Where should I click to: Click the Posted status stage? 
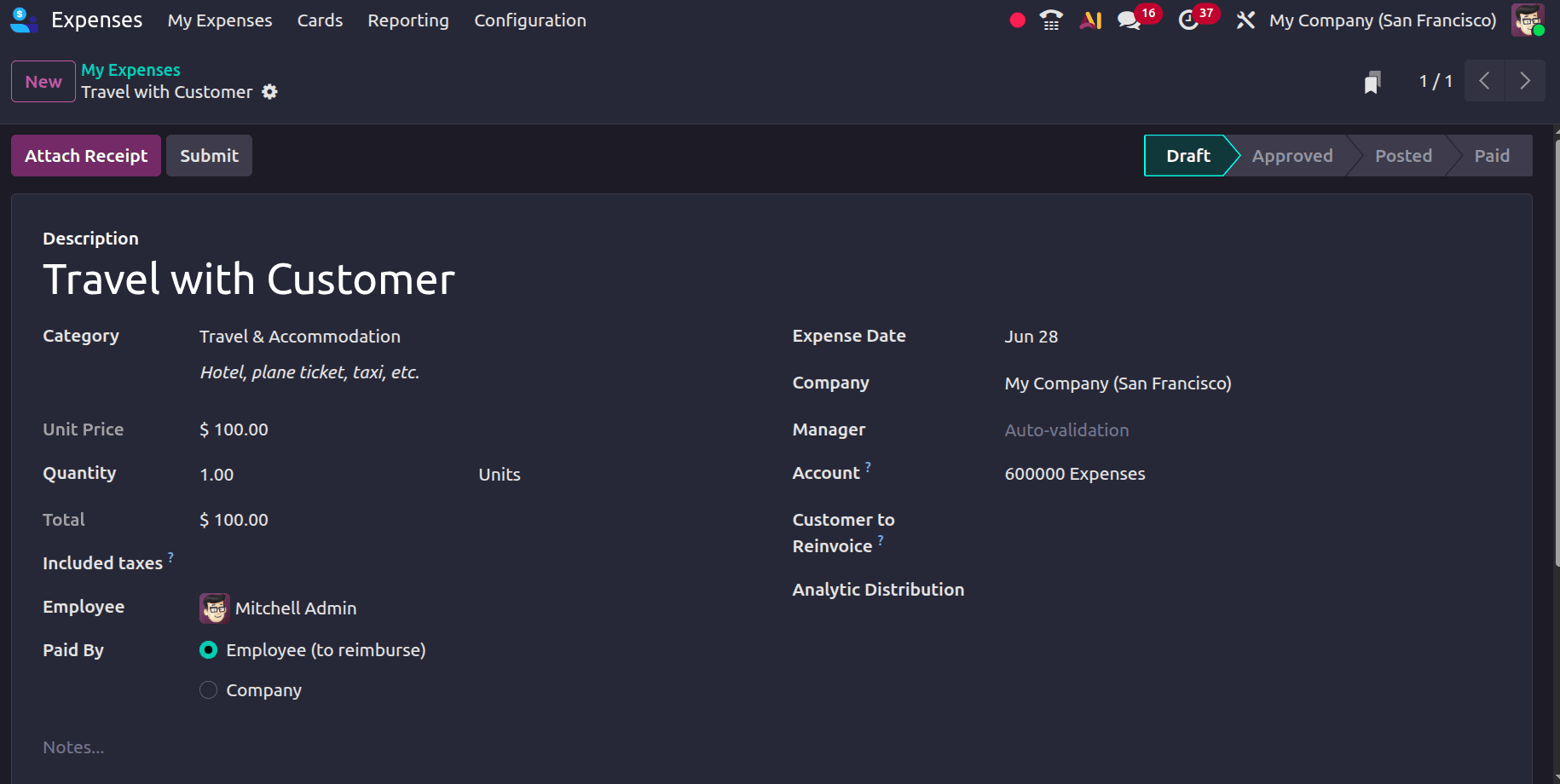coord(1403,156)
